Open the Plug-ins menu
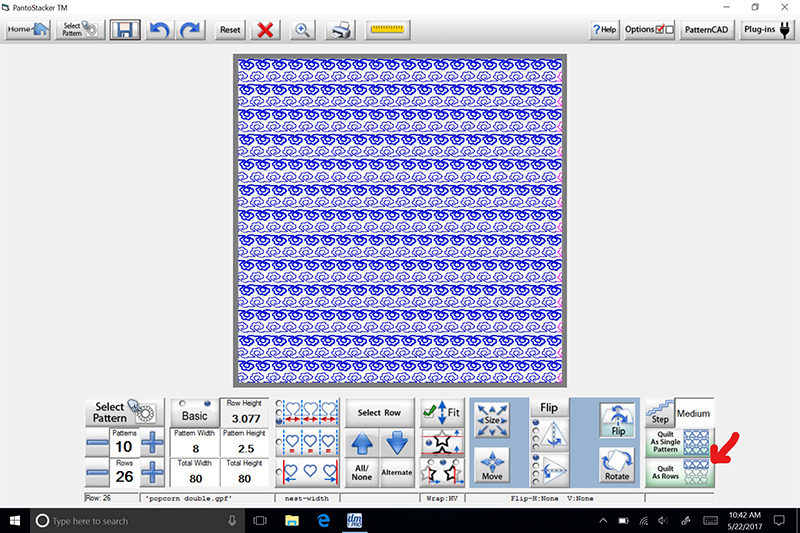The height and width of the screenshot is (533, 800). pos(767,30)
